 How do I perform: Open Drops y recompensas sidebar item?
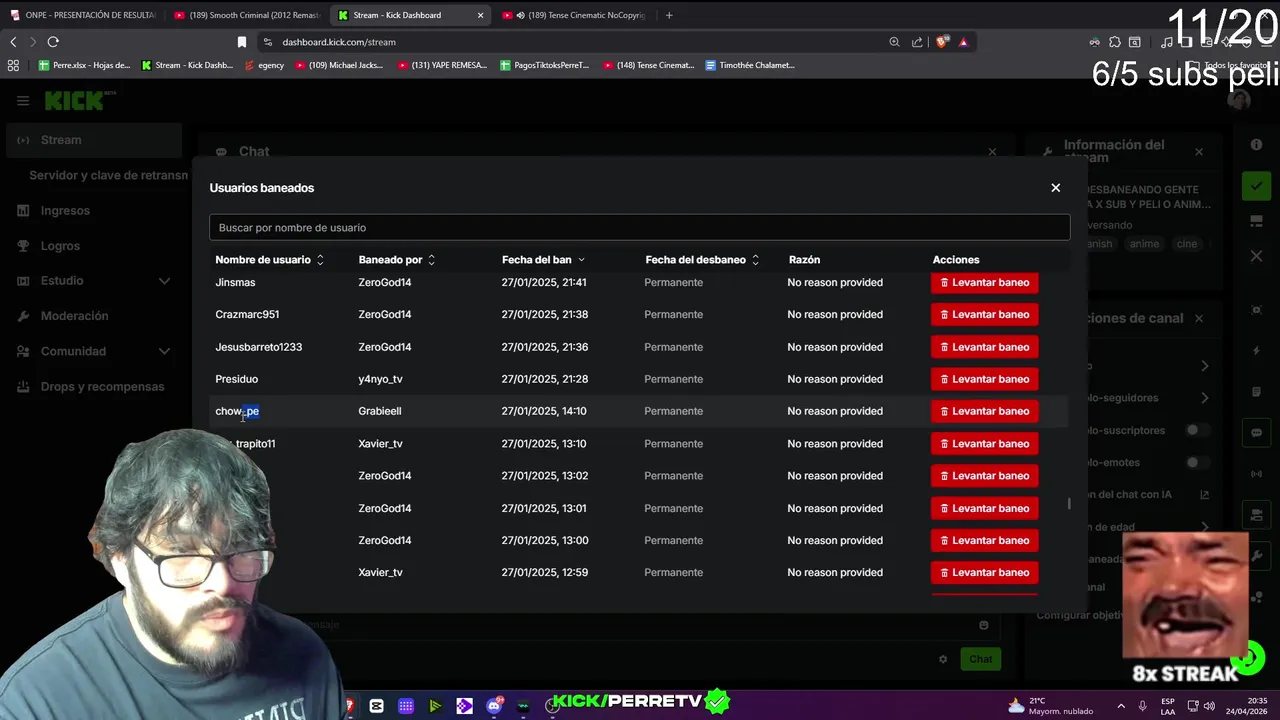tap(93, 387)
